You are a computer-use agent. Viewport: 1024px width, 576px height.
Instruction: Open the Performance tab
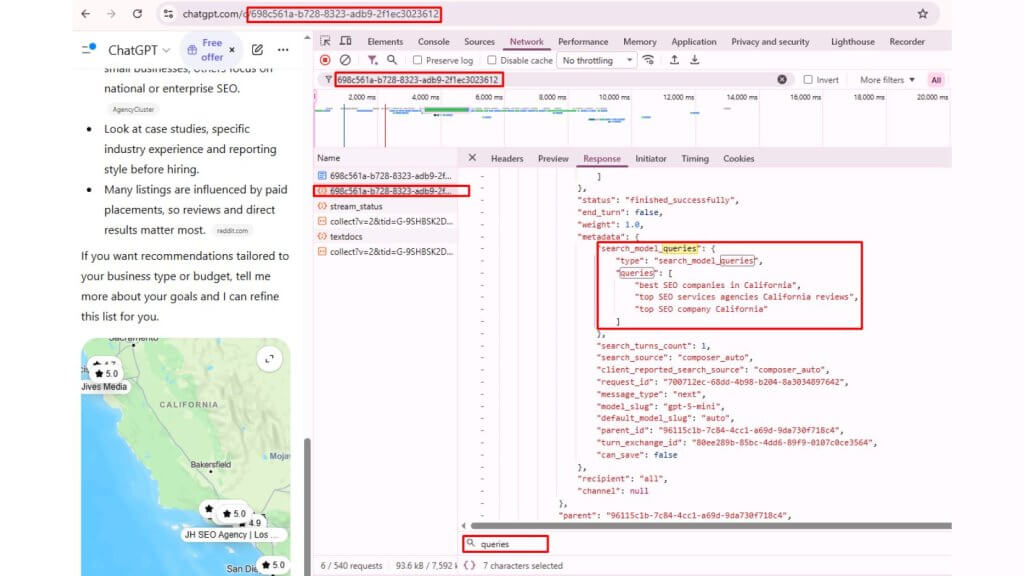coord(583,42)
